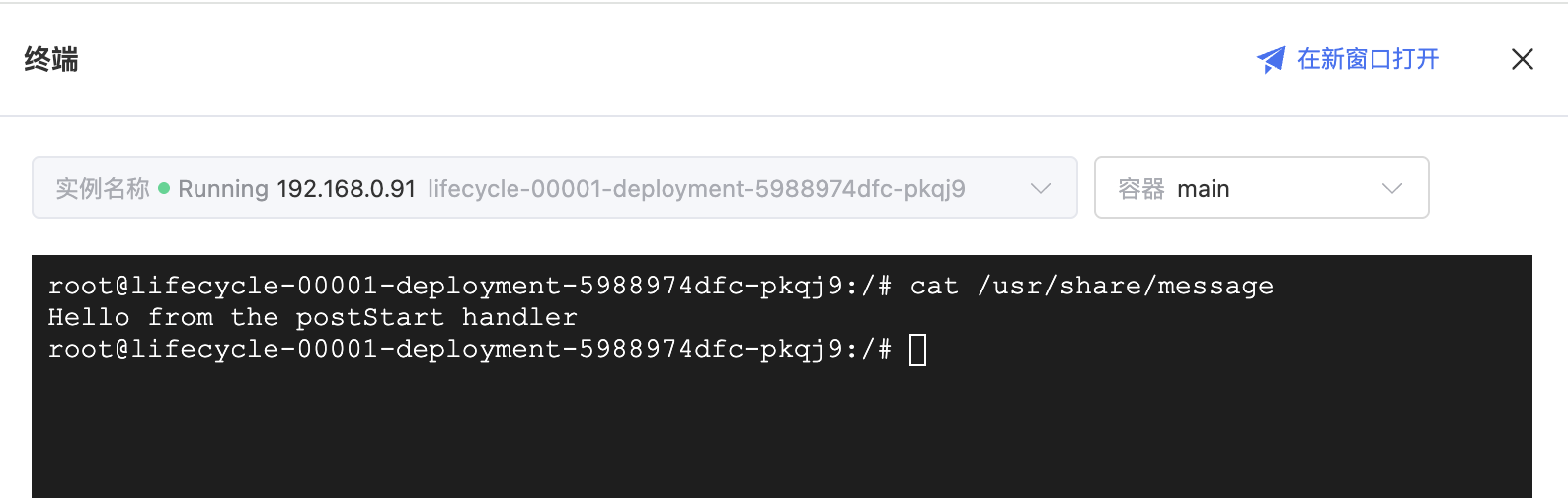Click the first root@lifecycle prompt hostname
The image size is (1568, 498).
point(444,287)
